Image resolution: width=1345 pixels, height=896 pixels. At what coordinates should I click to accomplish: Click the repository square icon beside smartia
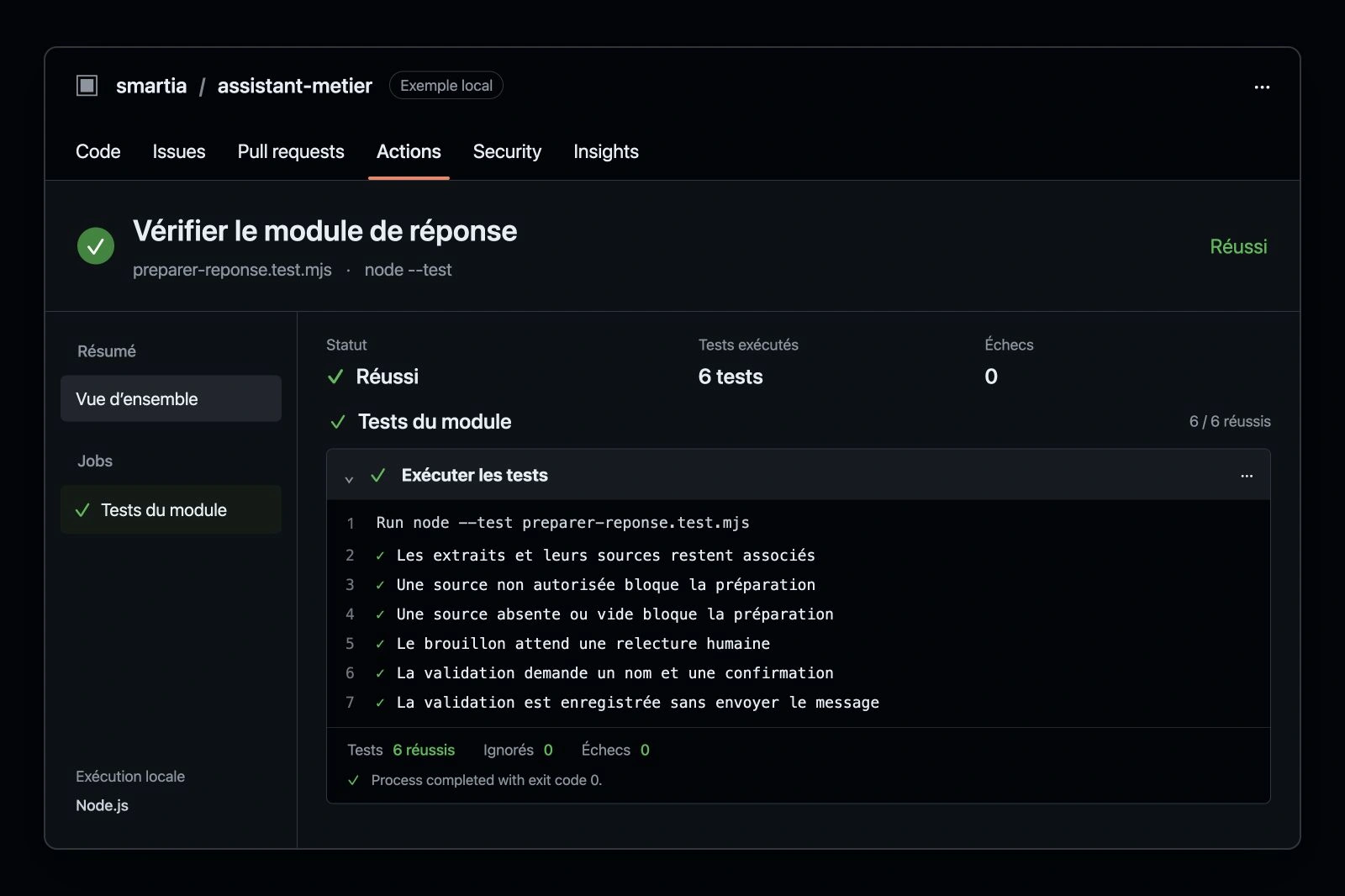[87, 86]
